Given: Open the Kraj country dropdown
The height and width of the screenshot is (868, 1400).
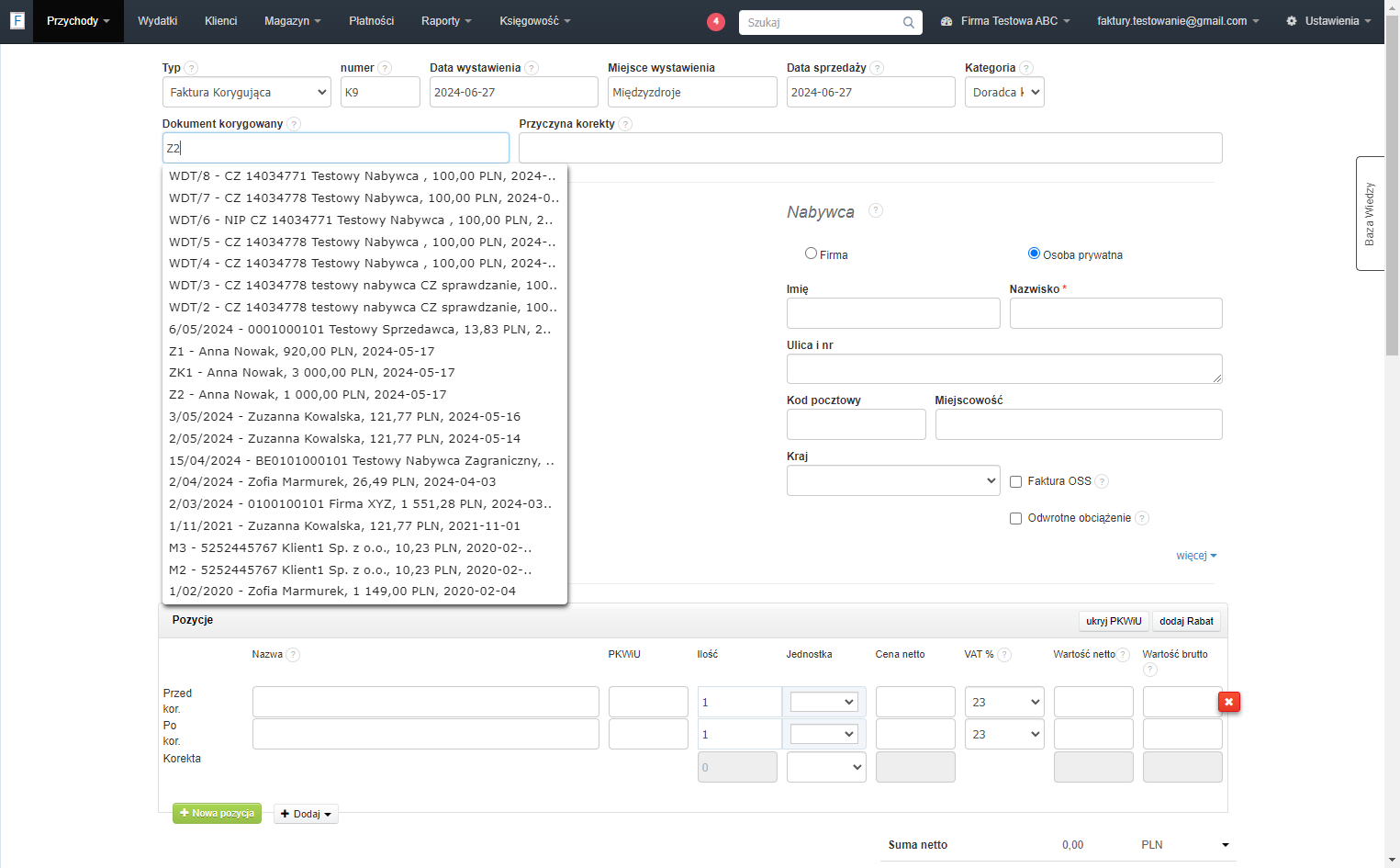Looking at the screenshot, I should point(893,480).
